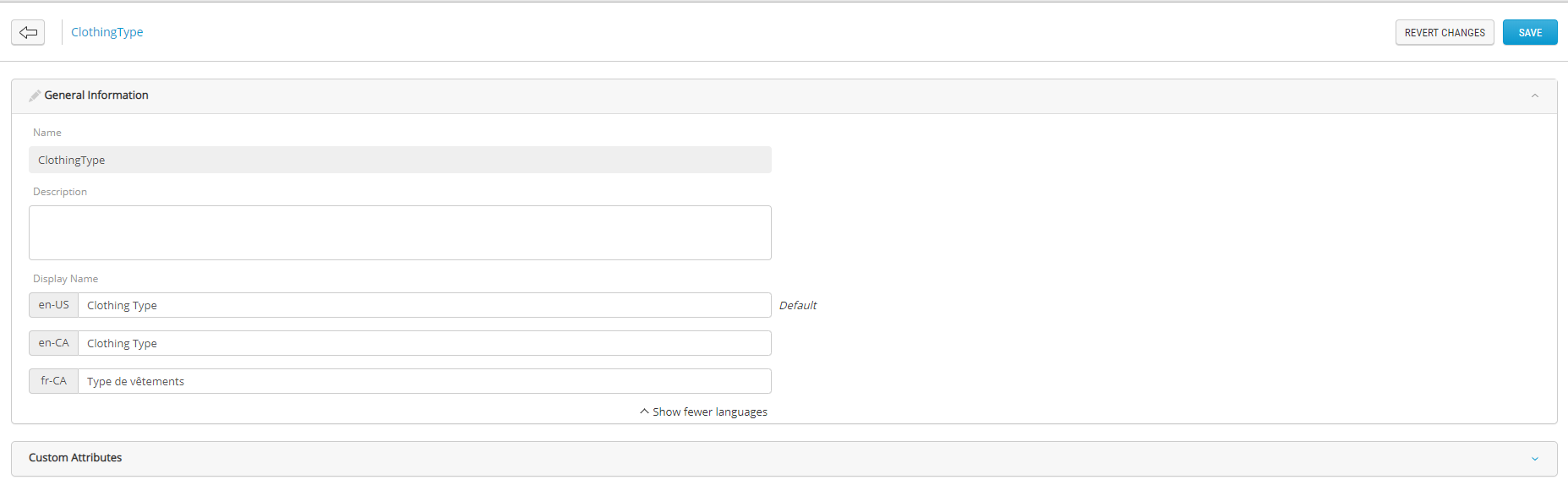Click the Default label next to en-US
Image resolution: width=1568 pixels, height=496 pixels.
(798, 305)
